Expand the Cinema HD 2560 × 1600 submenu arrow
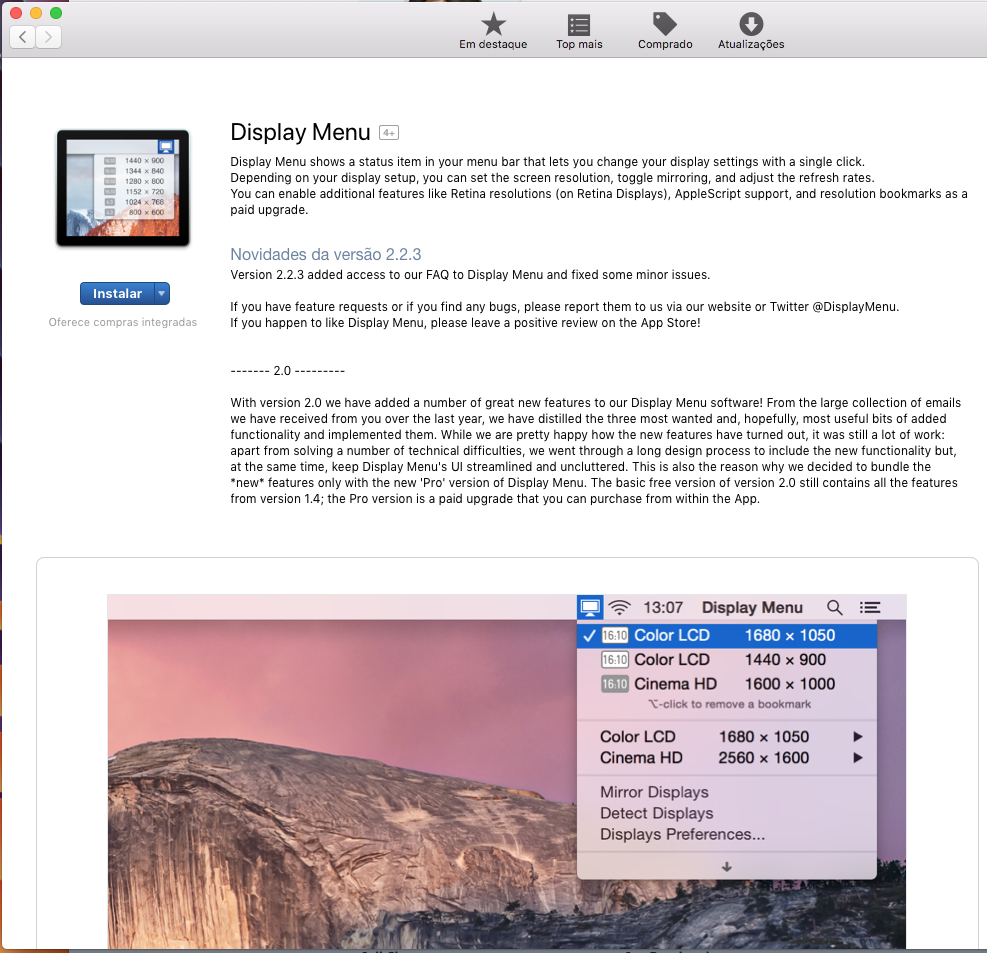The height and width of the screenshot is (953, 987). [x=857, y=758]
